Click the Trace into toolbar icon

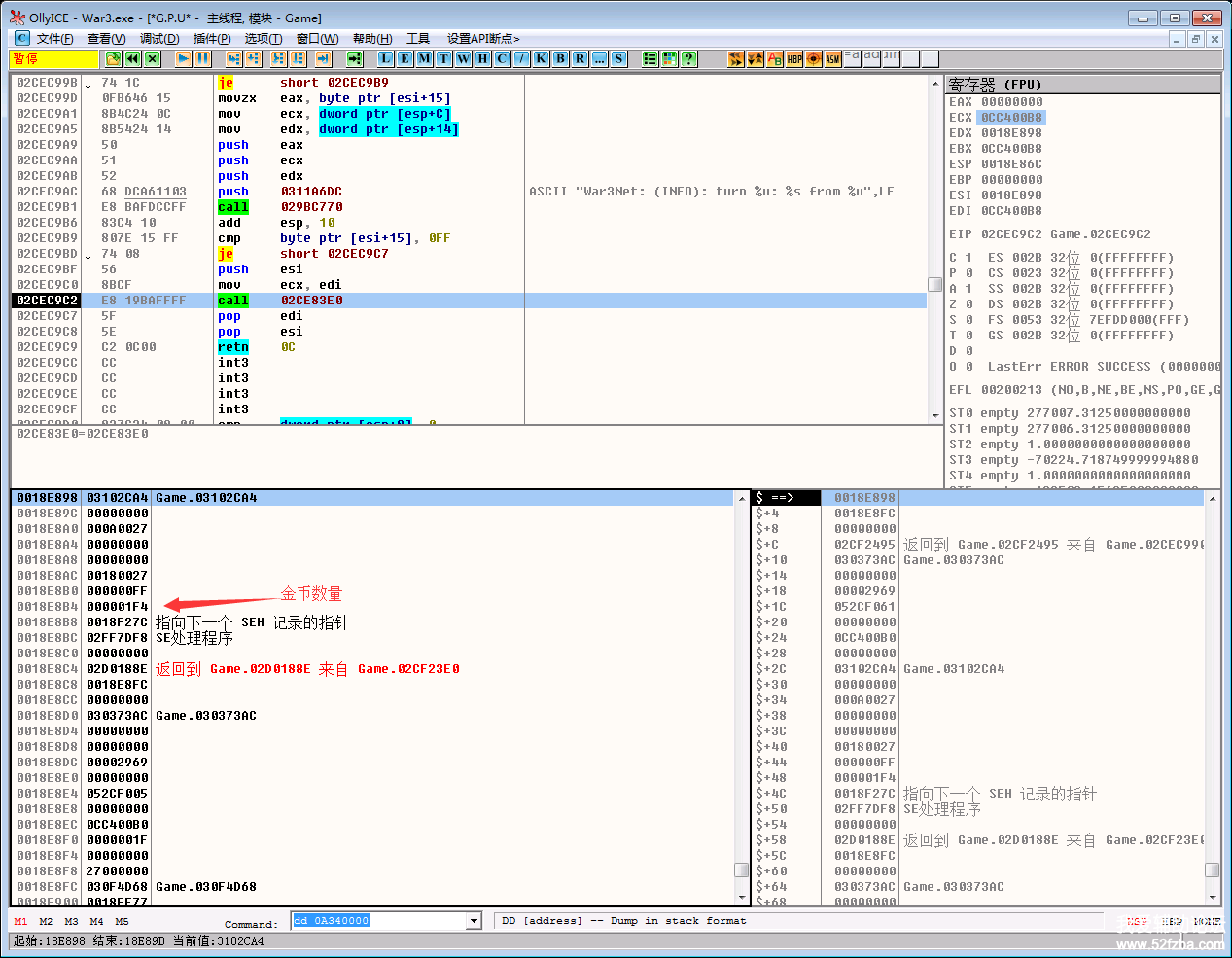pos(279,58)
